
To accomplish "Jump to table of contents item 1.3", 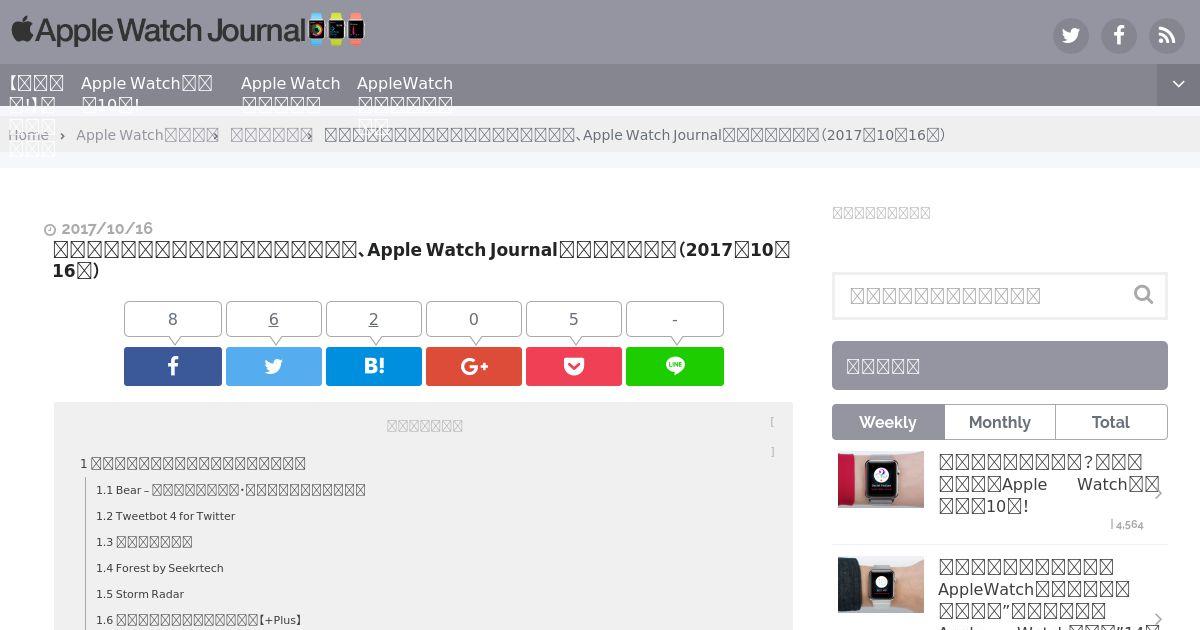I will tap(144, 542).
